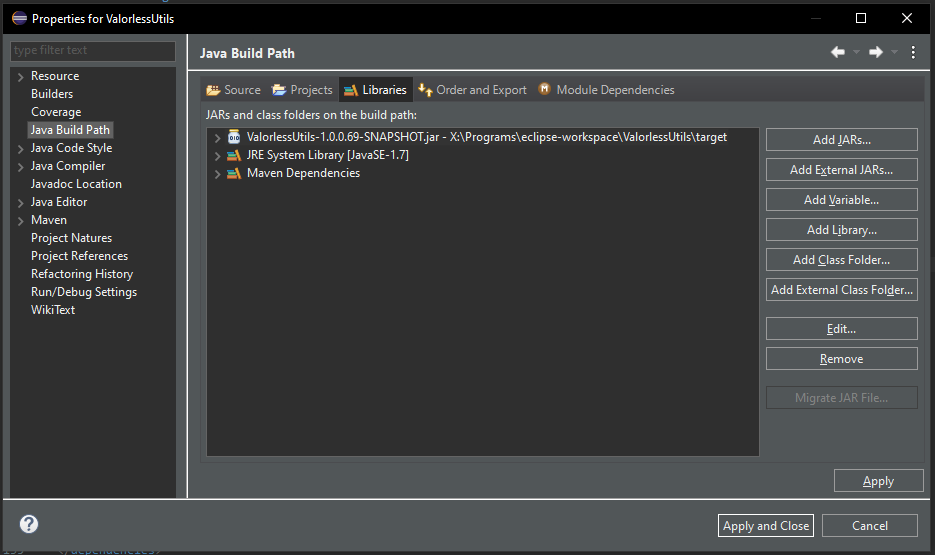935x555 pixels.
Task: Click the Add Variable button
Action: [x=841, y=200]
